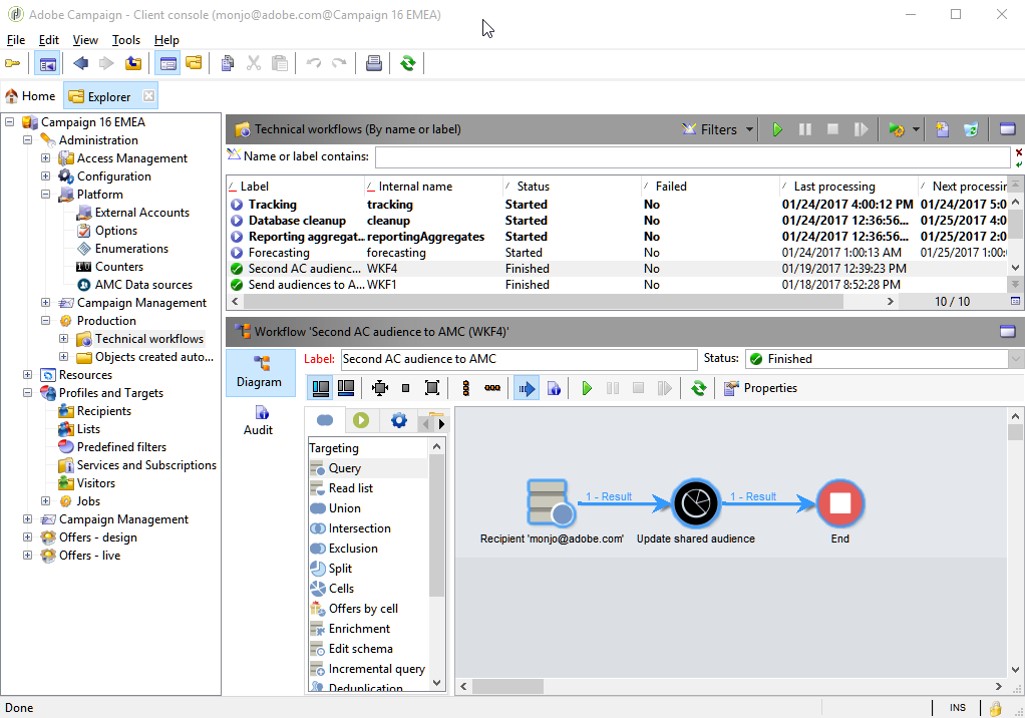Open the Tools menu
The image size is (1025, 718).
(126, 40)
